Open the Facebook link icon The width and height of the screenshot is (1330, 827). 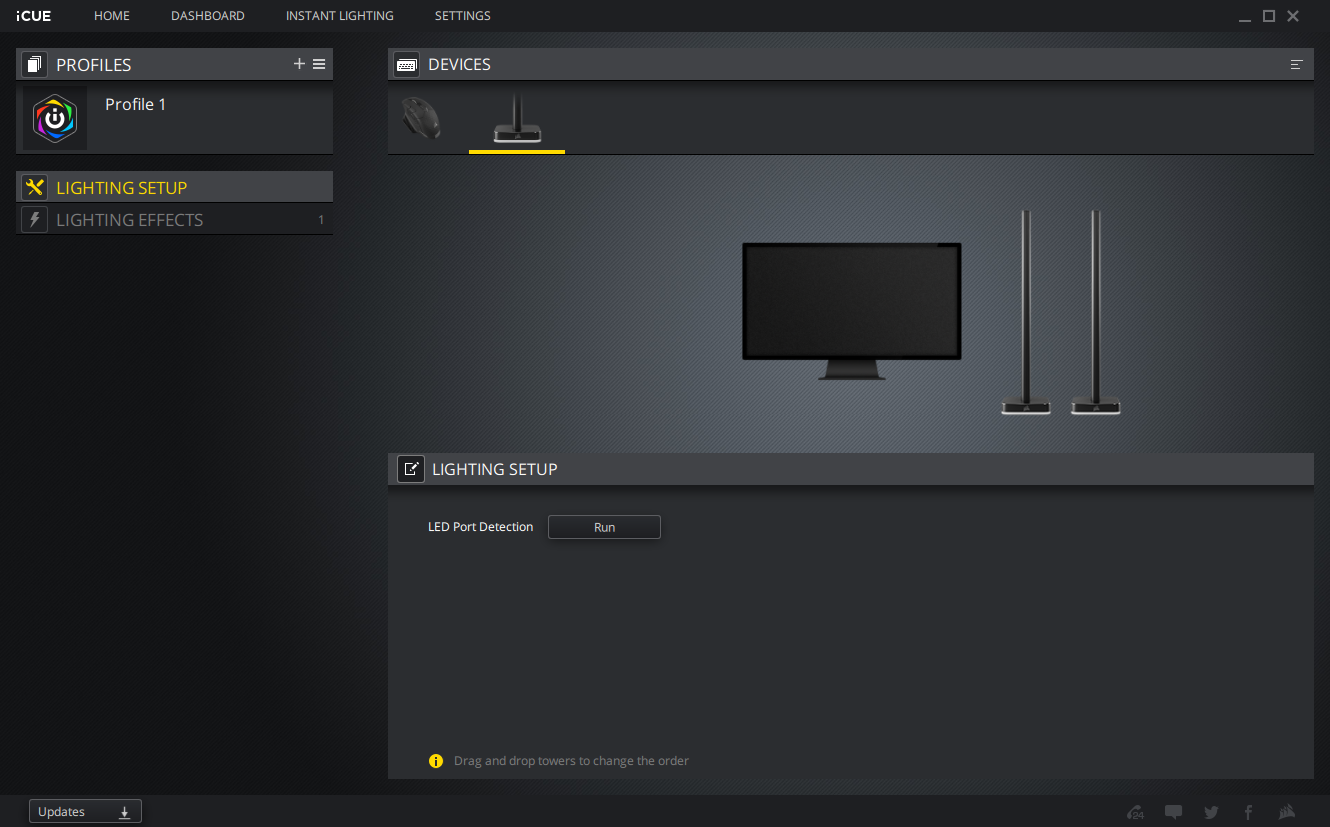click(1249, 812)
